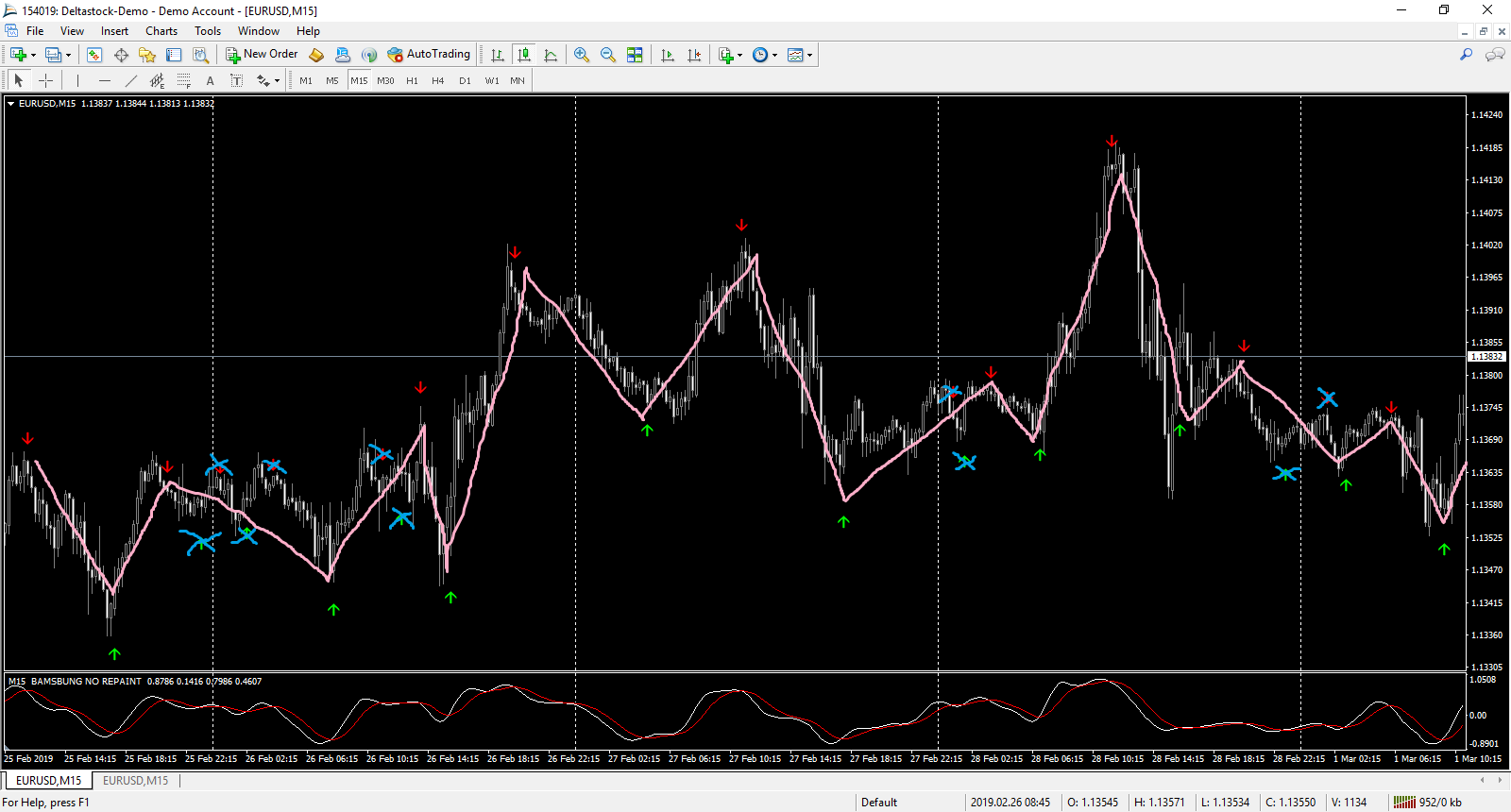Switch chart to line chart style
This screenshot has width=1511, height=812.
click(551, 55)
